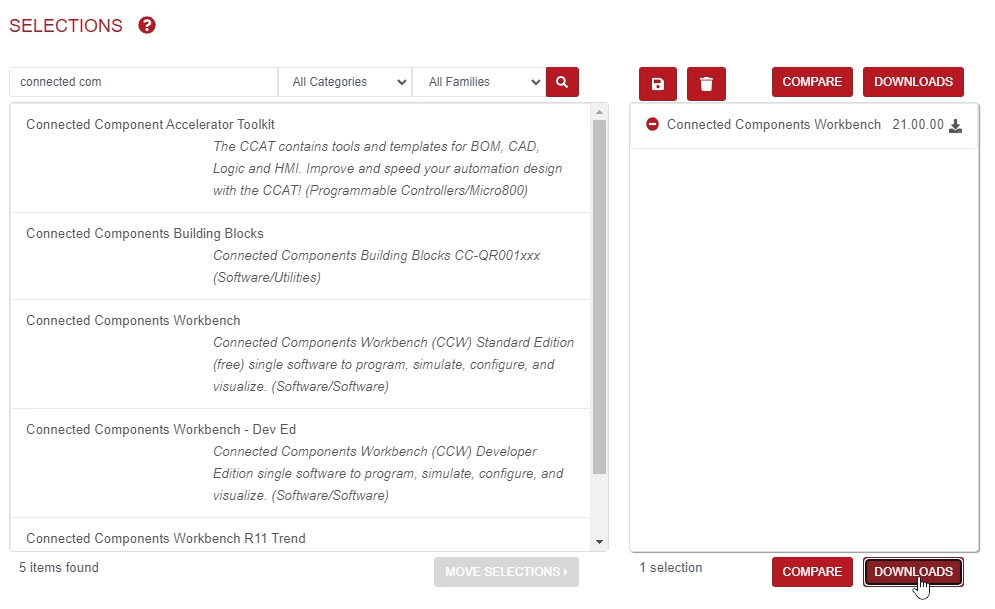Select Connected Components Building Blocks result
Image resolution: width=995 pixels, height=609 pixels.
145,233
